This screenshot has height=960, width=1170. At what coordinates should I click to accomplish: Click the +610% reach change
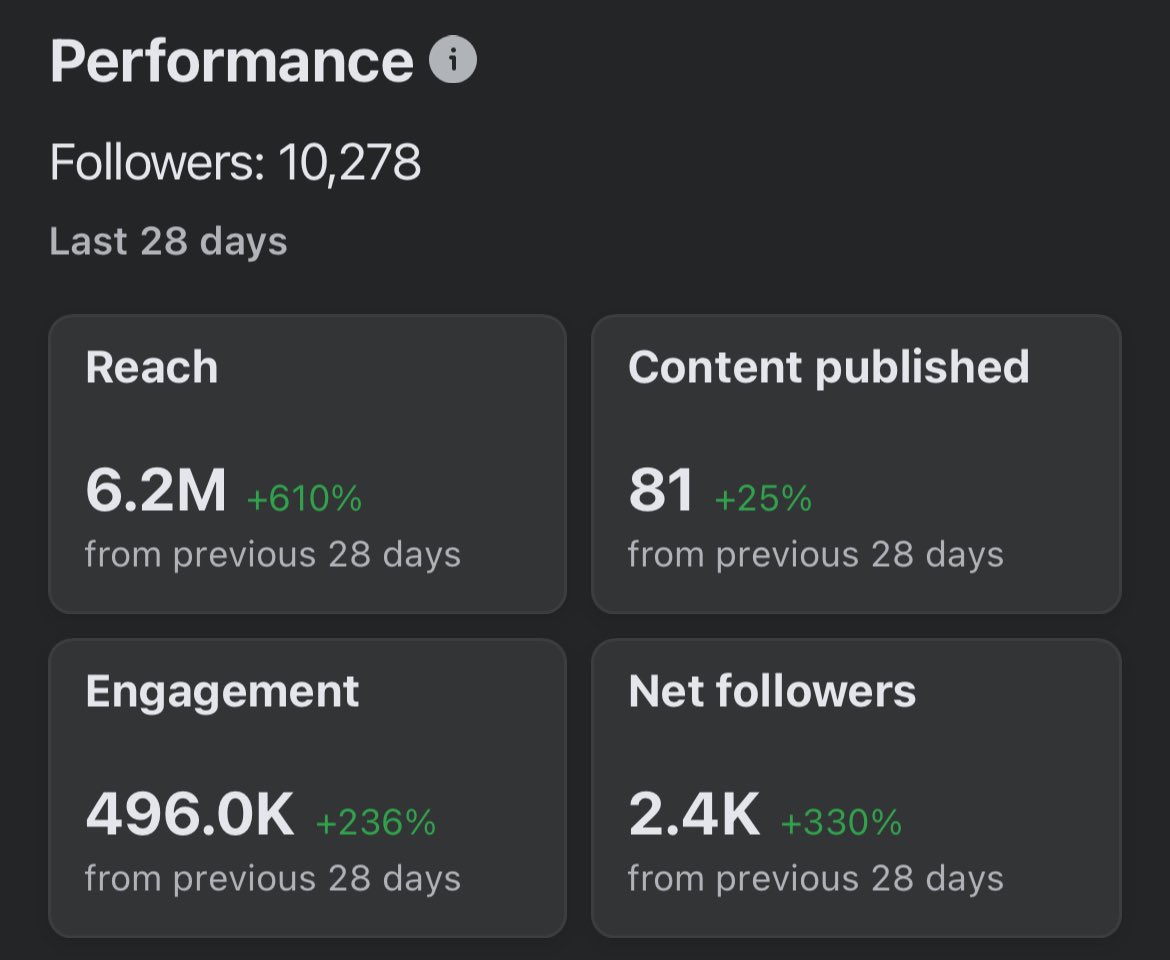pos(304,498)
